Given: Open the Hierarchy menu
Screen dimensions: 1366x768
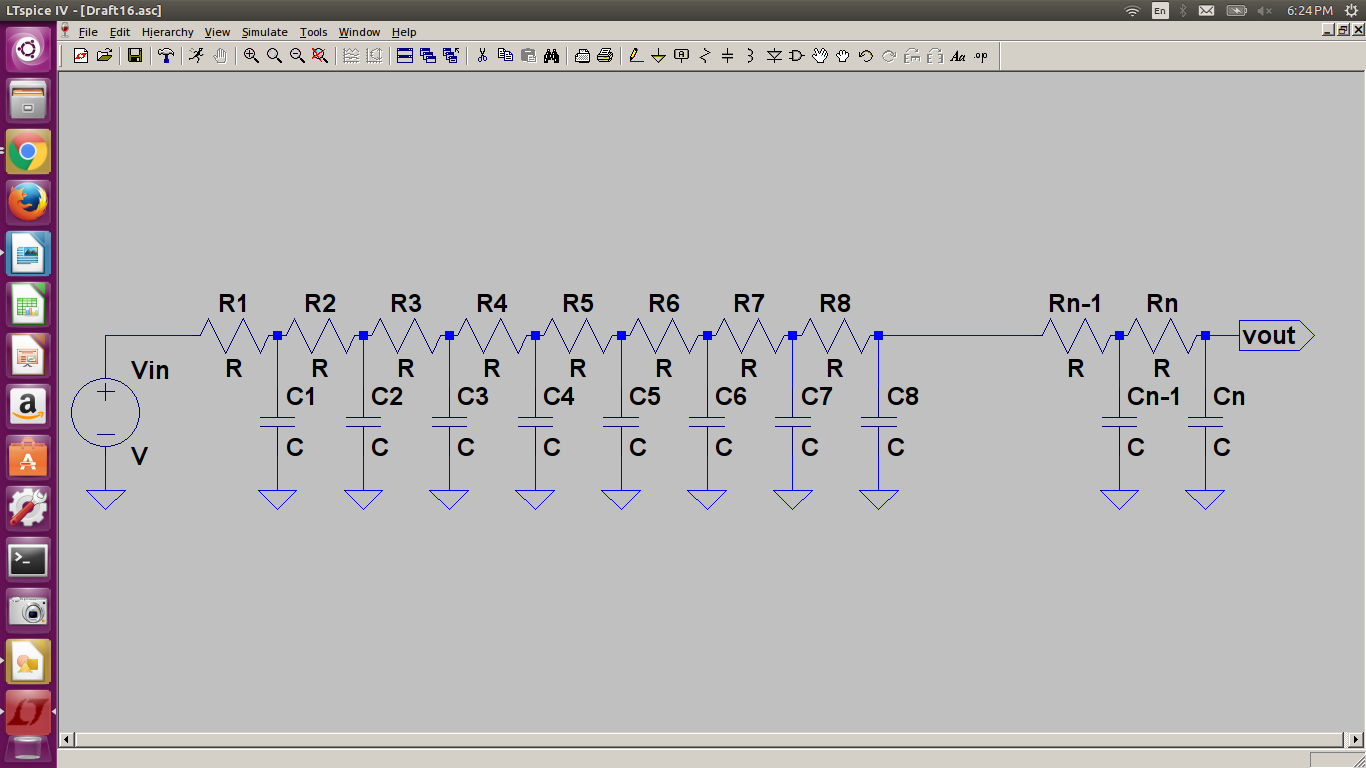Looking at the screenshot, I should coord(167,32).
